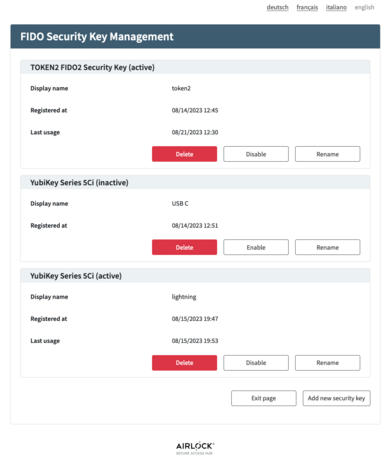Delete the lightning YubiKey

[184, 363]
